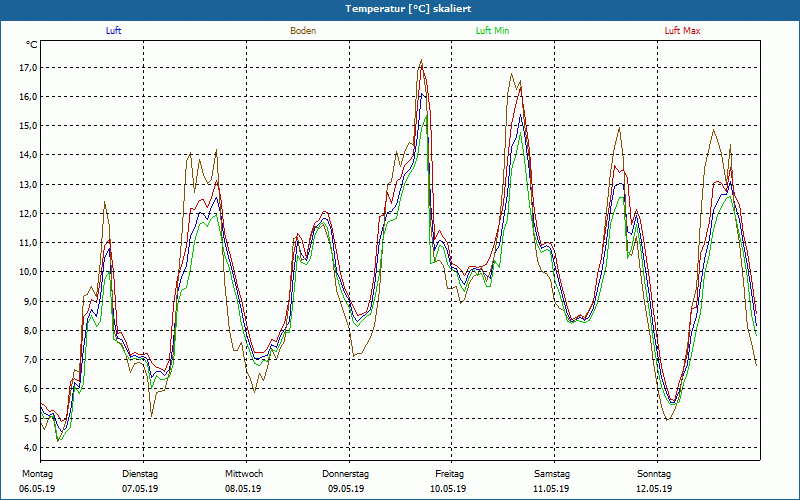Click the 8,0 y-axis value

(30, 331)
